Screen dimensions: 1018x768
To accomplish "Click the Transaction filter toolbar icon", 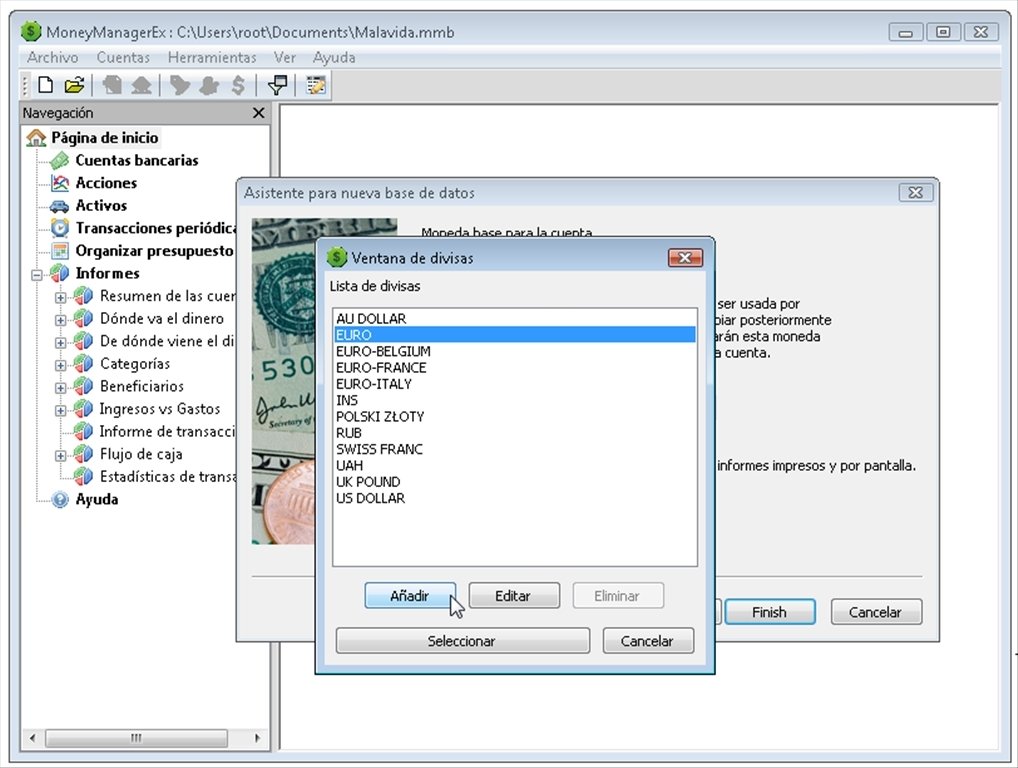I will (x=278, y=85).
